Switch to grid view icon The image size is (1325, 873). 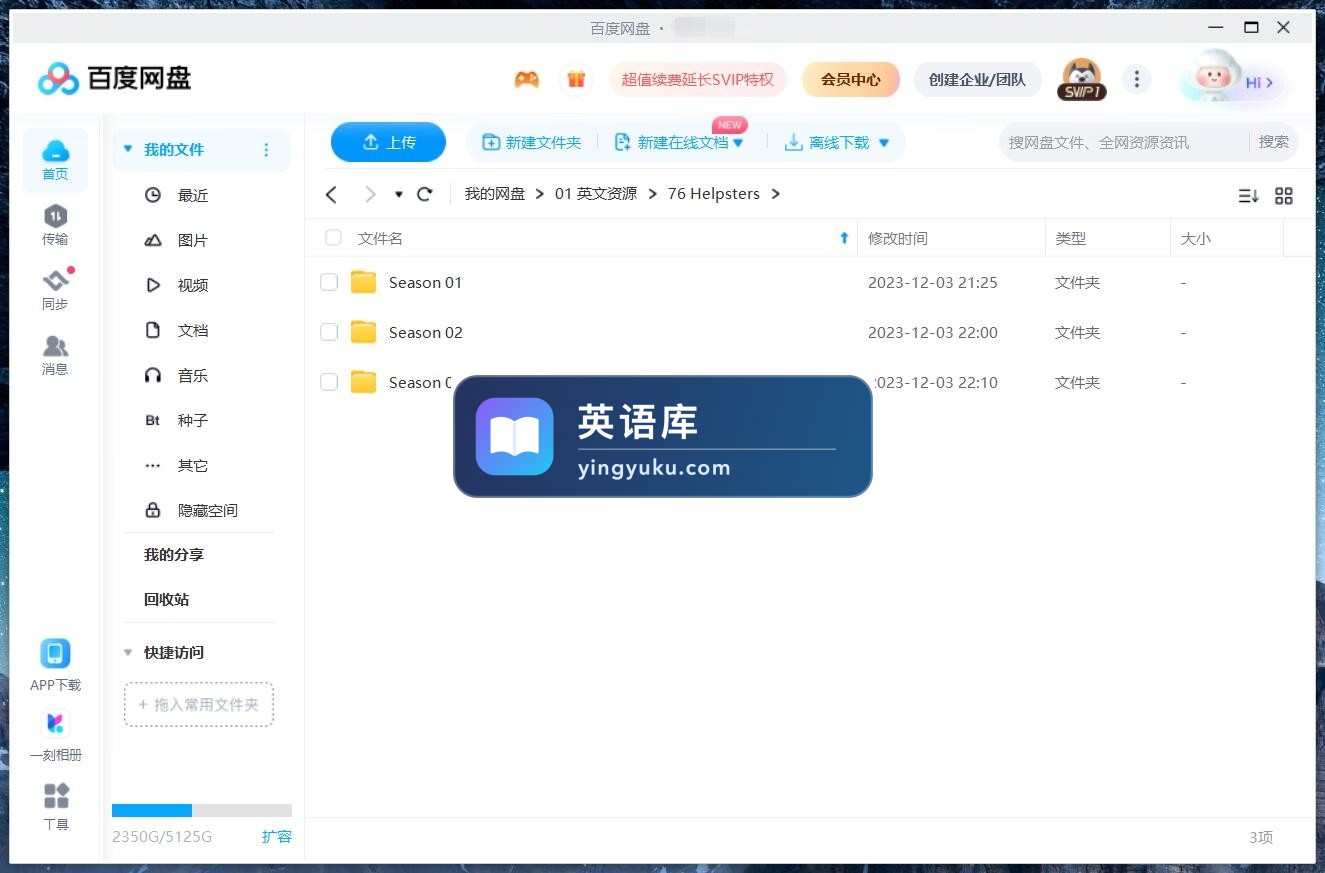coord(1284,196)
